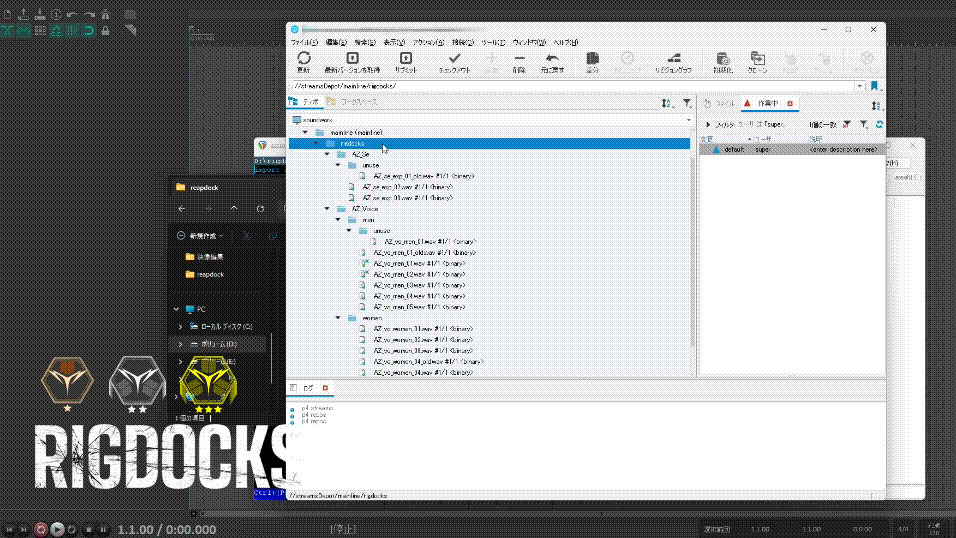The width and height of the screenshot is (956, 538).
Task: Open the 編集(E) menu
Action: pyautogui.click(x=336, y=42)
